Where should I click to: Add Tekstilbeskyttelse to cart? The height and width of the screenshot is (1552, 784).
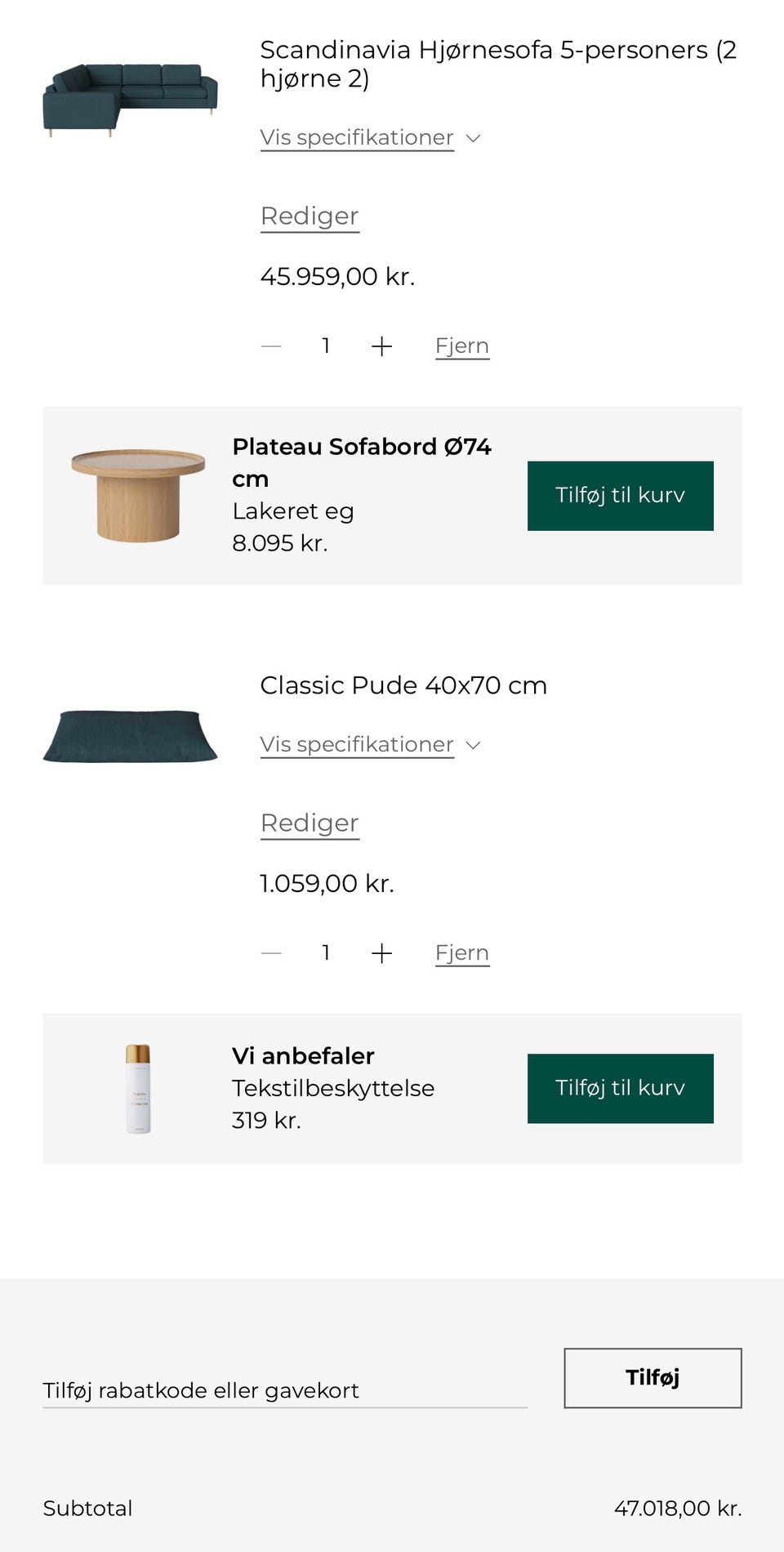click(x=620, y=1088)
